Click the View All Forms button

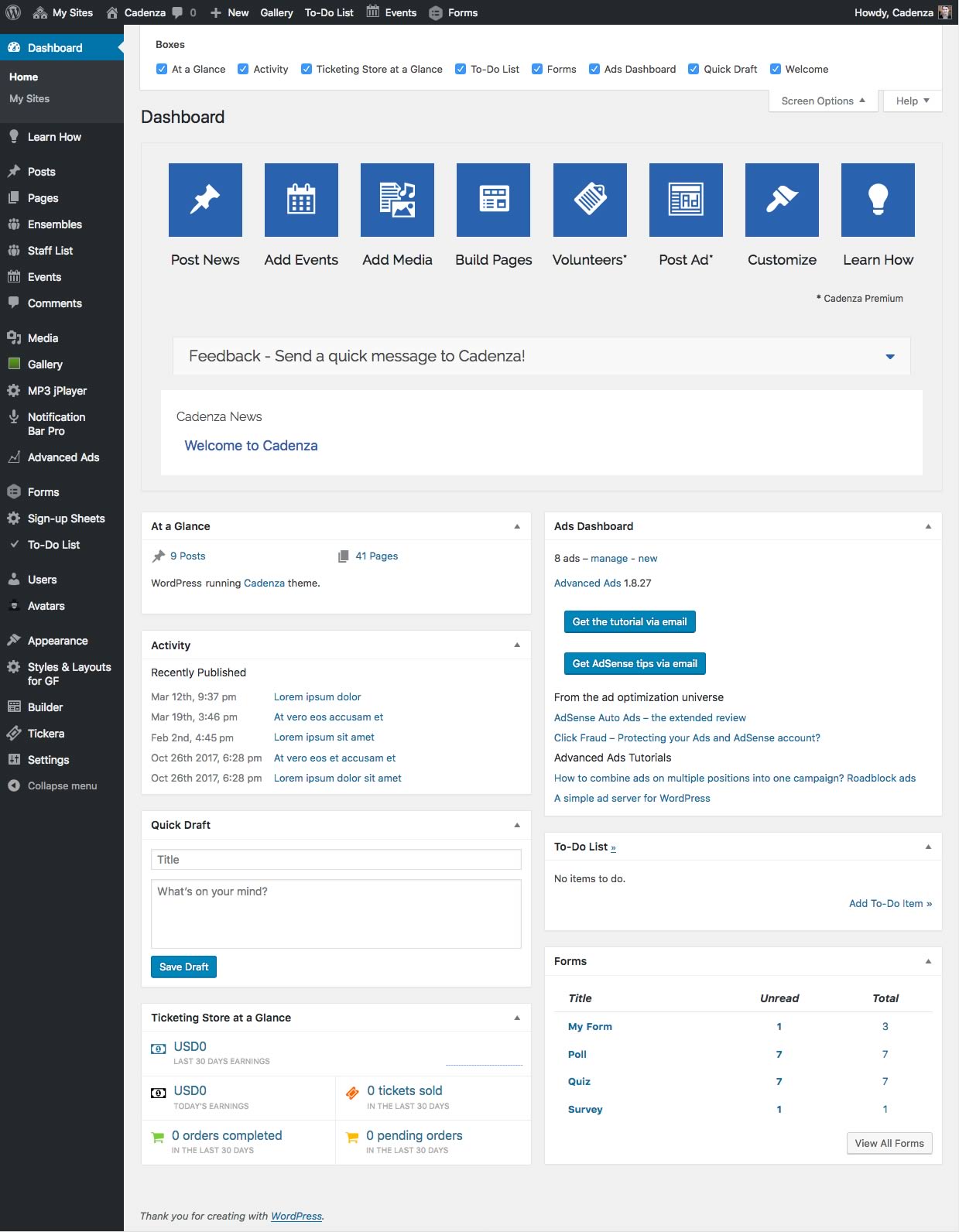point(889,1143)
